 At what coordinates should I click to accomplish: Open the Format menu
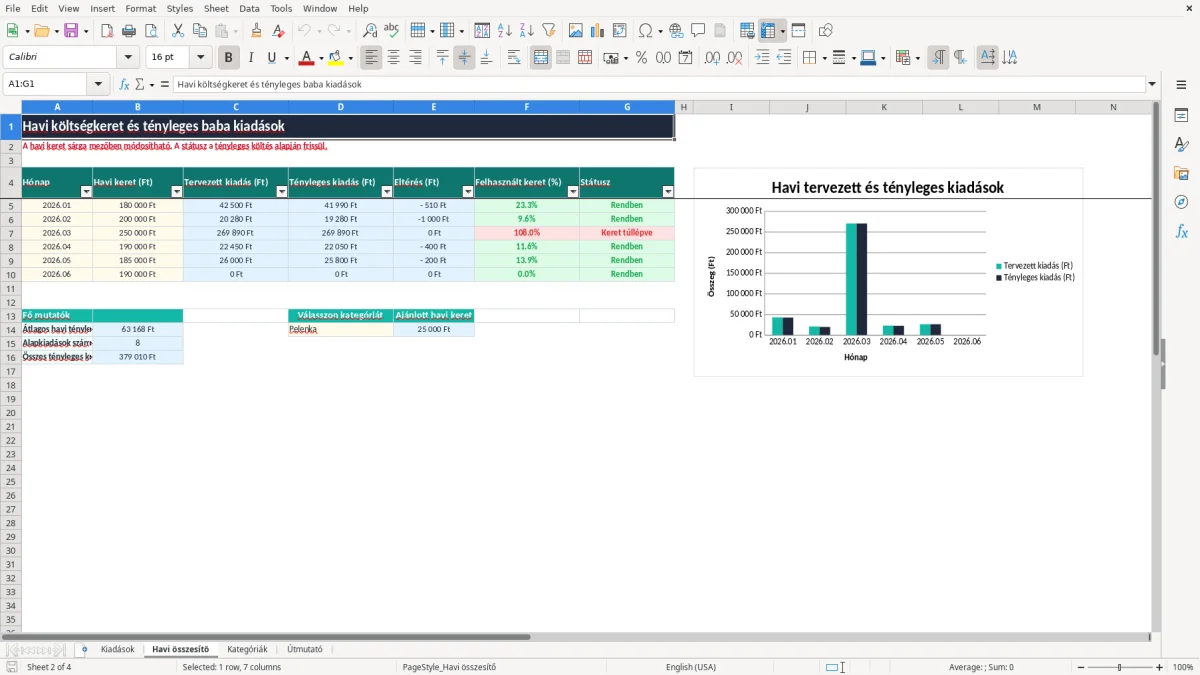[140, 8]
